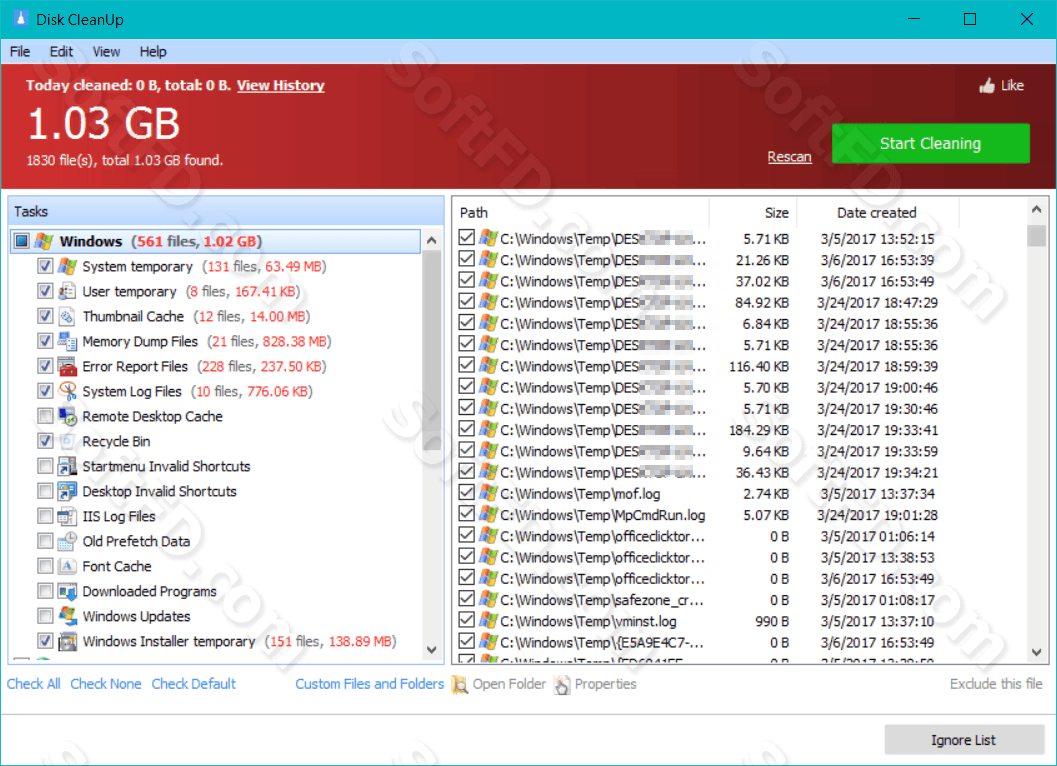Sort files by the Size column header
1057x766 pixels.
click(753, 212)
